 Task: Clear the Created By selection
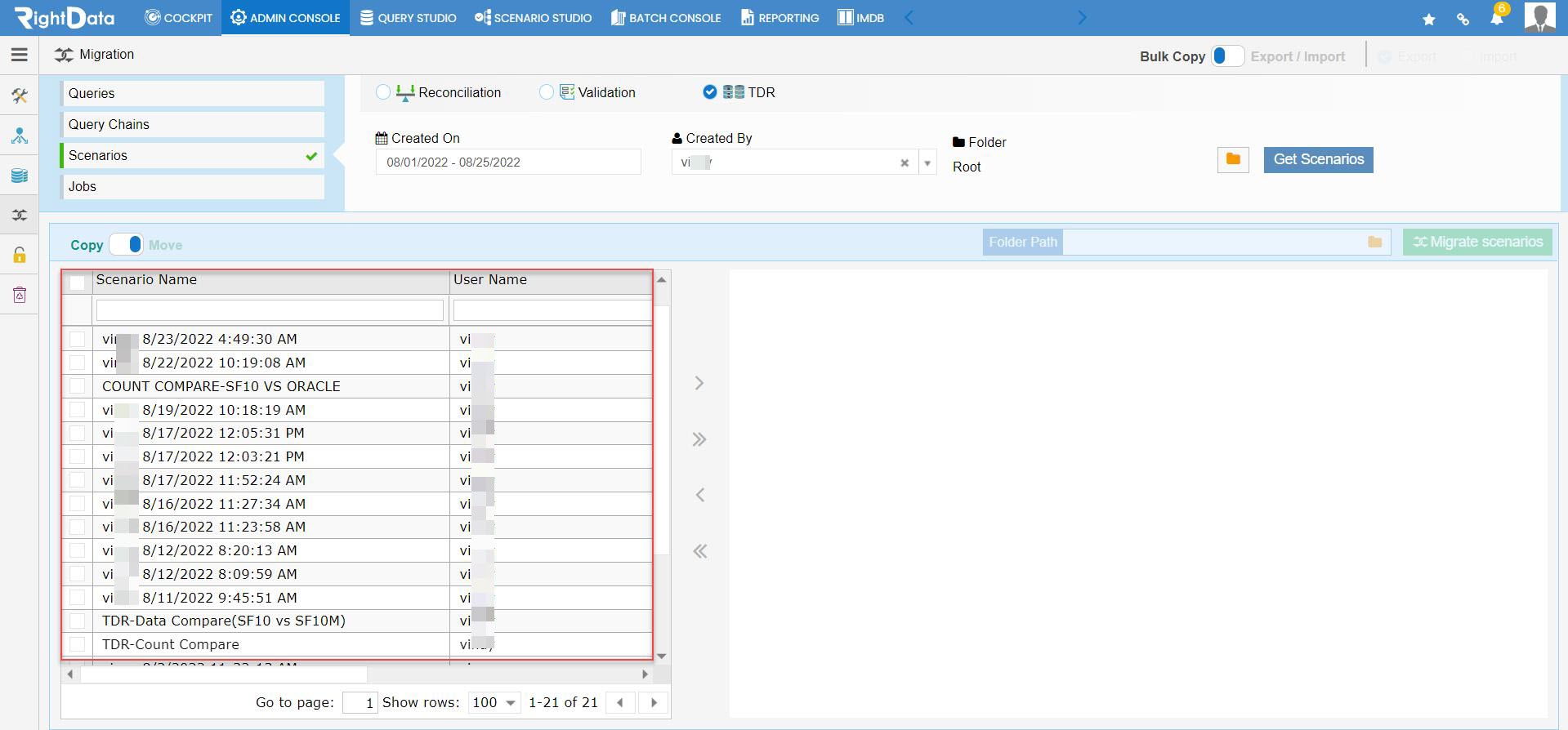coord(905,162)
